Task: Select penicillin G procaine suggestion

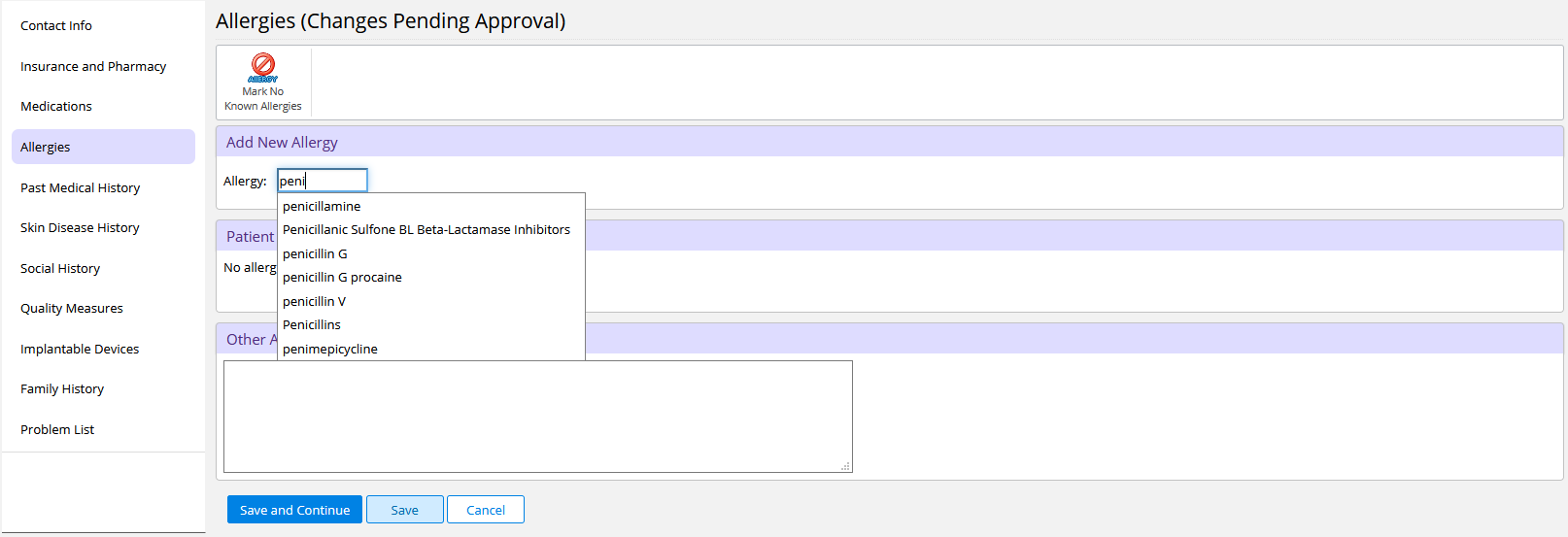Action: (431, 278)
